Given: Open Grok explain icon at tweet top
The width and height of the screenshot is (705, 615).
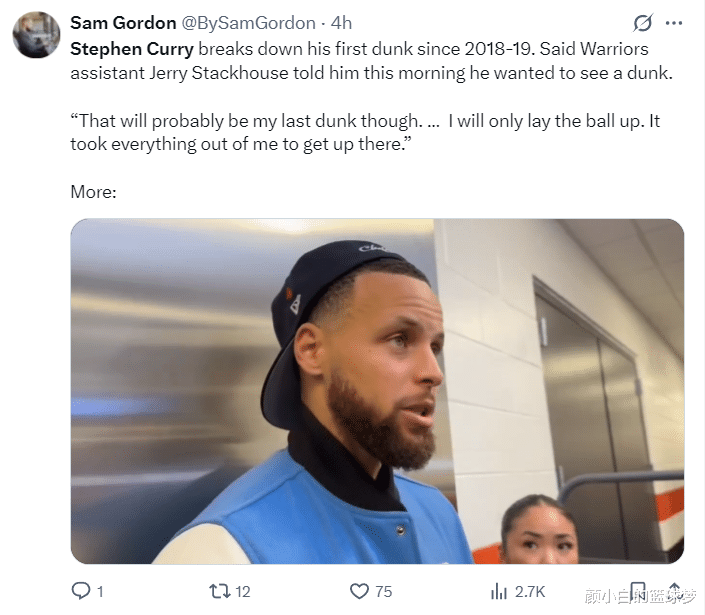Looking at the screenshot, I should (x=643, y=23).
